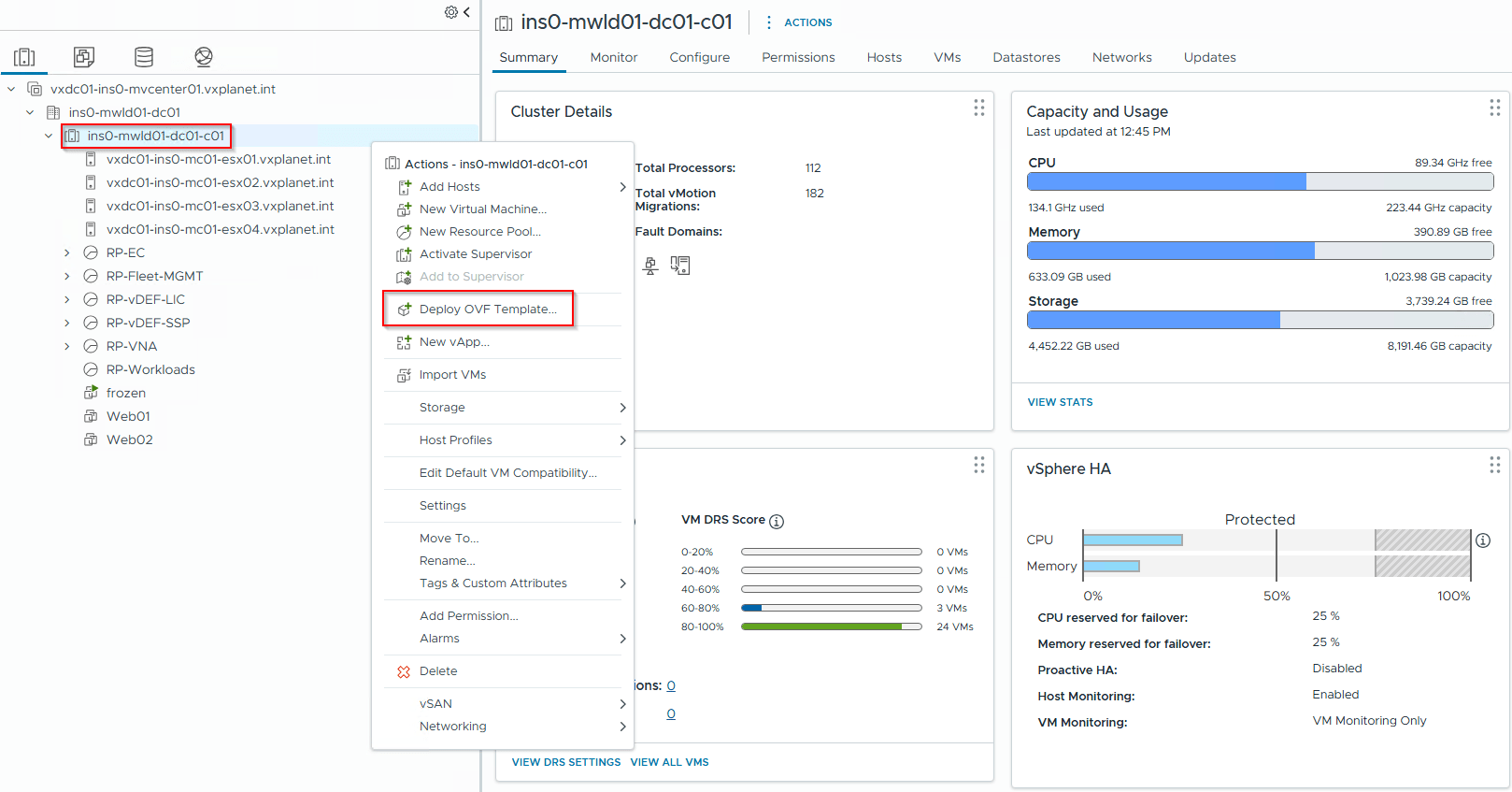Click the New vApp menu icon

[x=405, y=342]
